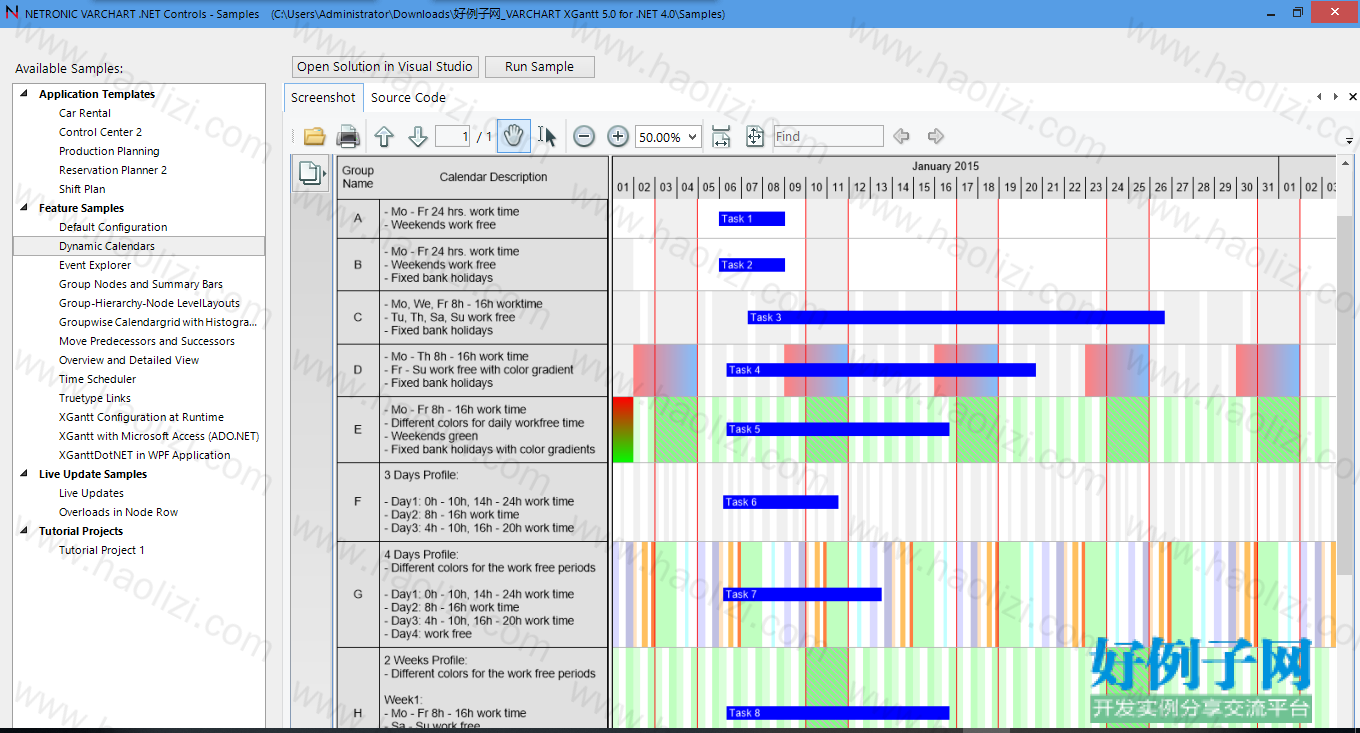Select Overloads in Node Row sample
Viewport: 1360px width, 733px height.
pyautogui.click(x=118, y=512)
